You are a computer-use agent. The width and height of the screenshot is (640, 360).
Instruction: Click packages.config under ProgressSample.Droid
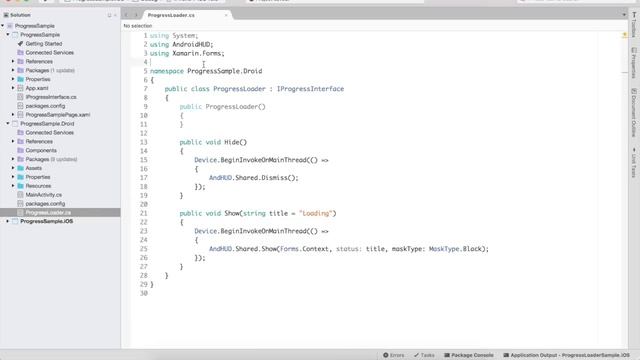[45, 204]
